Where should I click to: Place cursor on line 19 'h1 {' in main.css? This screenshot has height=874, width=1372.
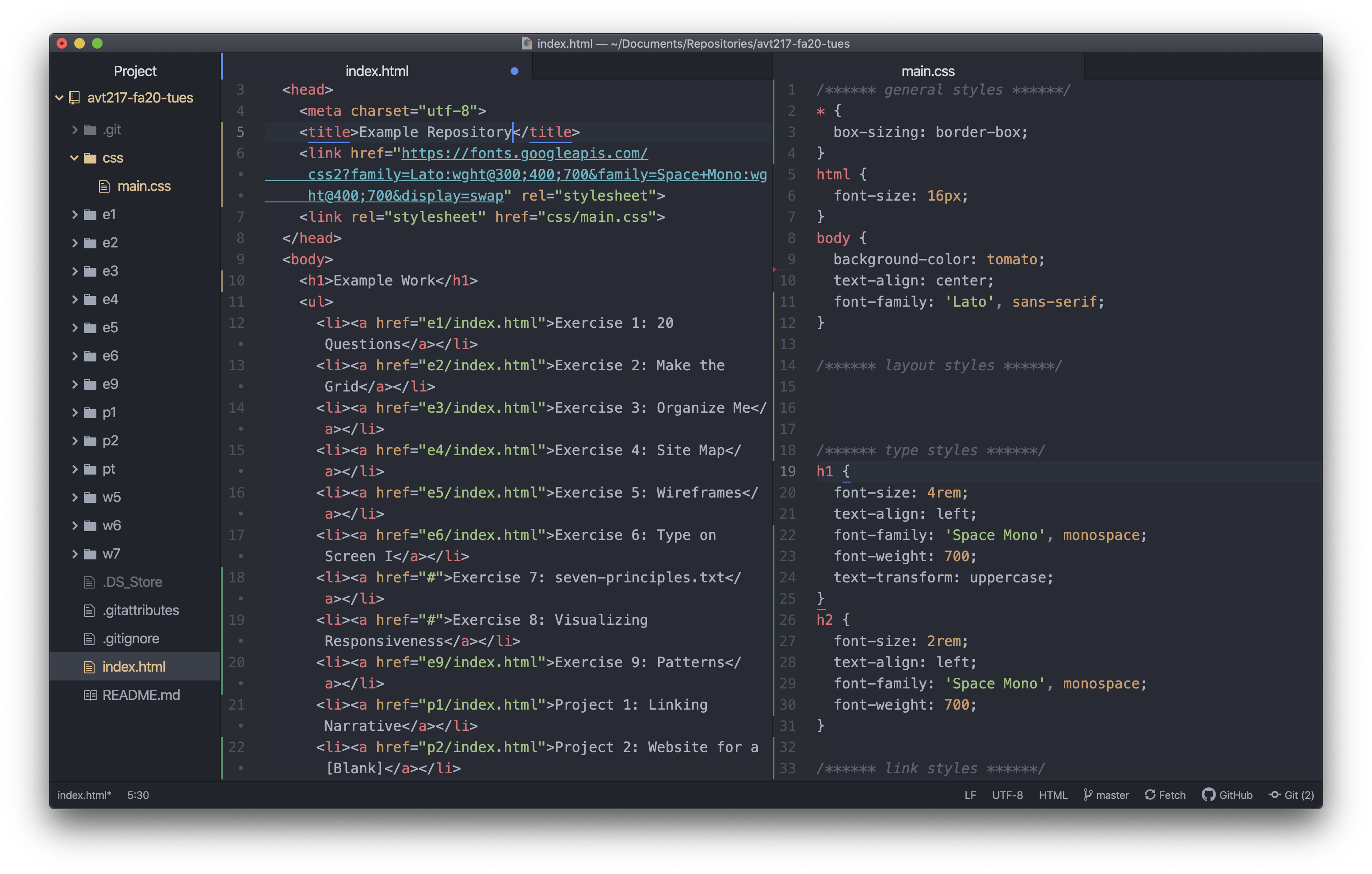coord(833,472)
